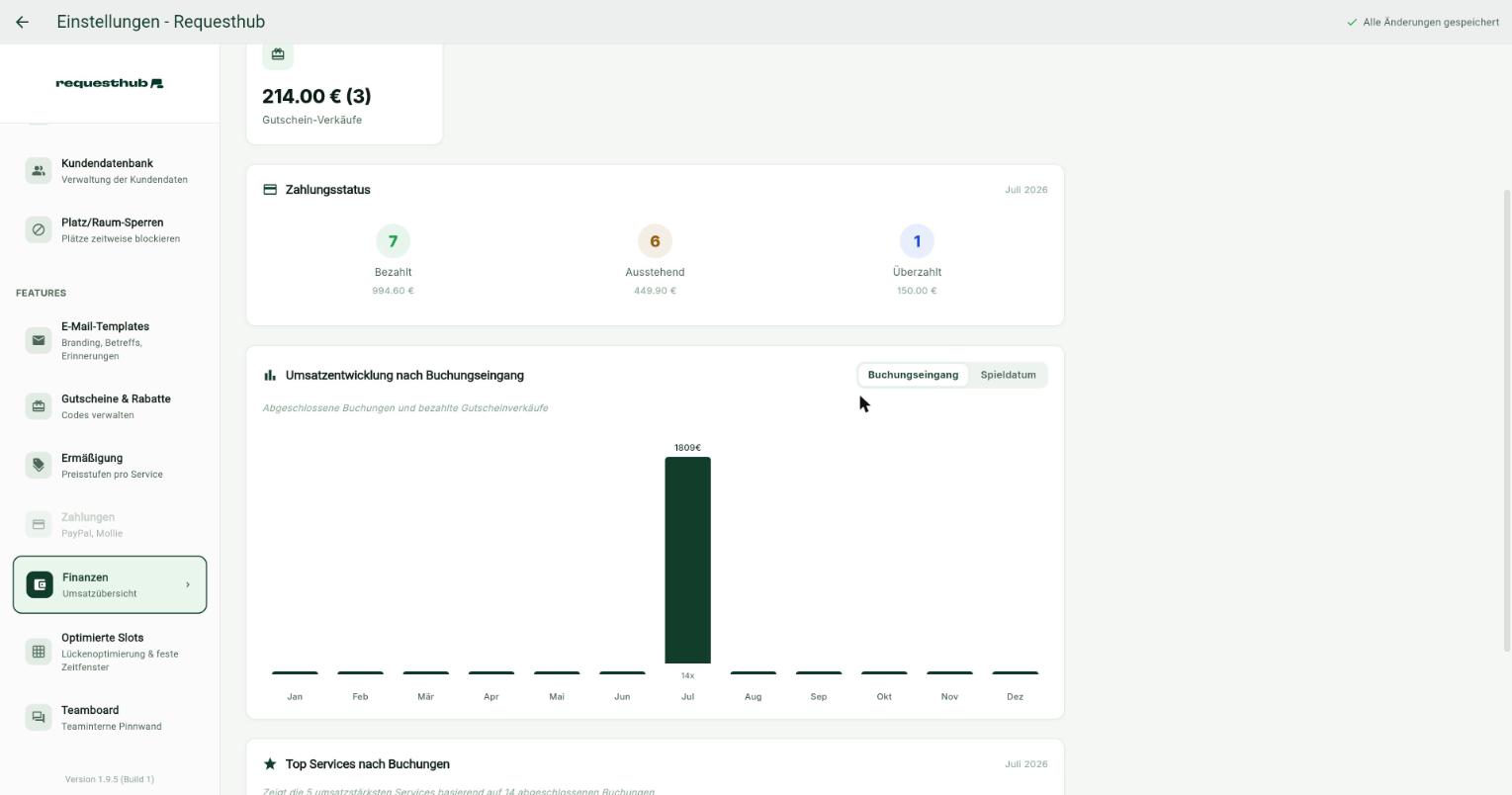Click Juli 2026 in Top Services card

point(1025,764)
